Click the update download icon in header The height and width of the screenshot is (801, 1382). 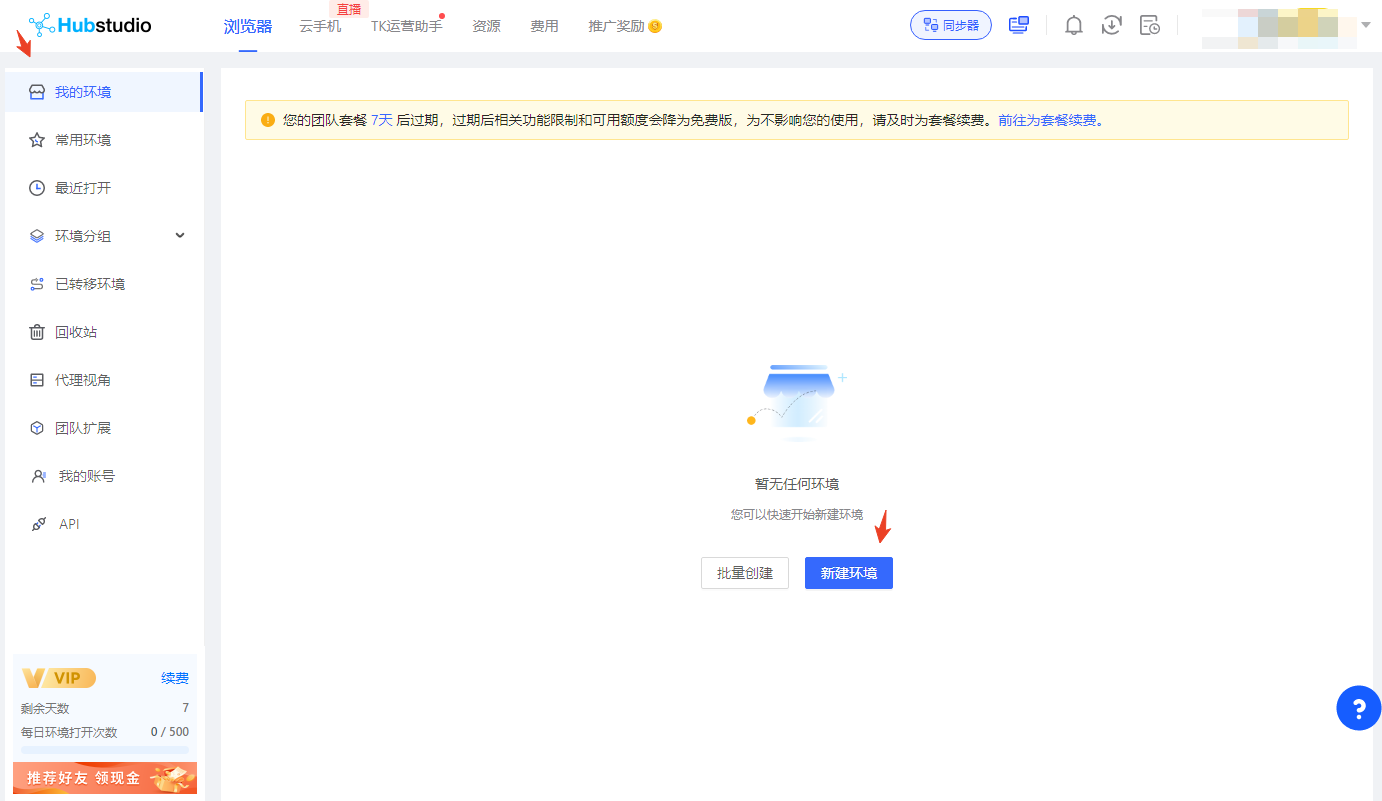(1111, 26)
